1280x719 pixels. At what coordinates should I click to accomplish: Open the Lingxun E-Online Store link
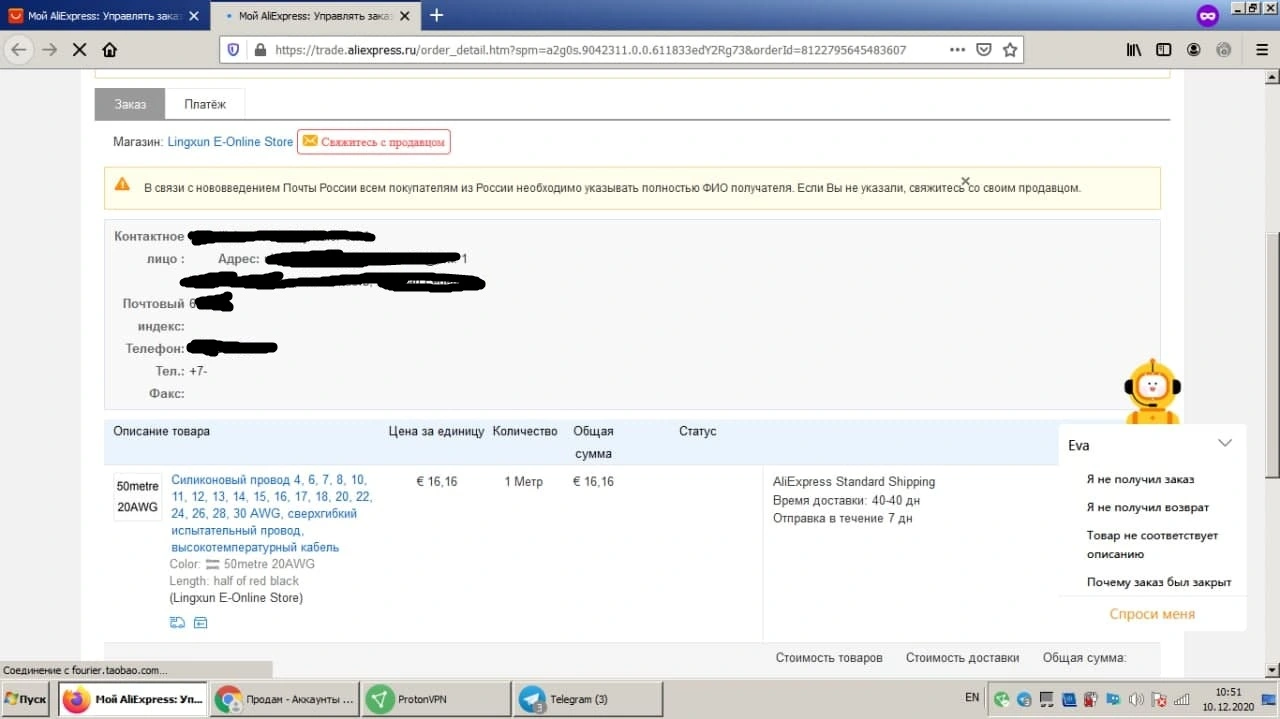[x=230, y=142]
